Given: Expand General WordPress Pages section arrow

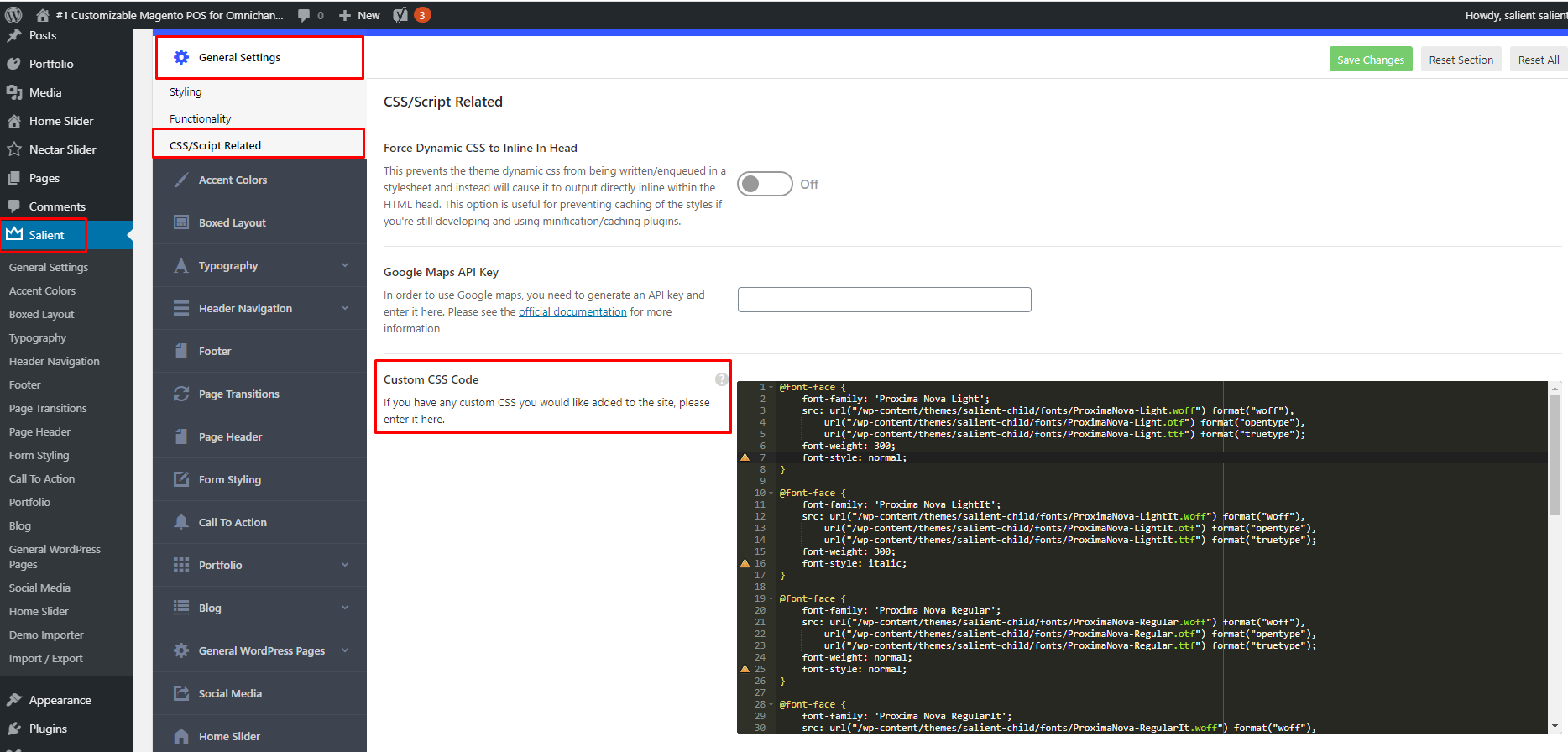Looking at the screenshot, I should pos(345,650).
